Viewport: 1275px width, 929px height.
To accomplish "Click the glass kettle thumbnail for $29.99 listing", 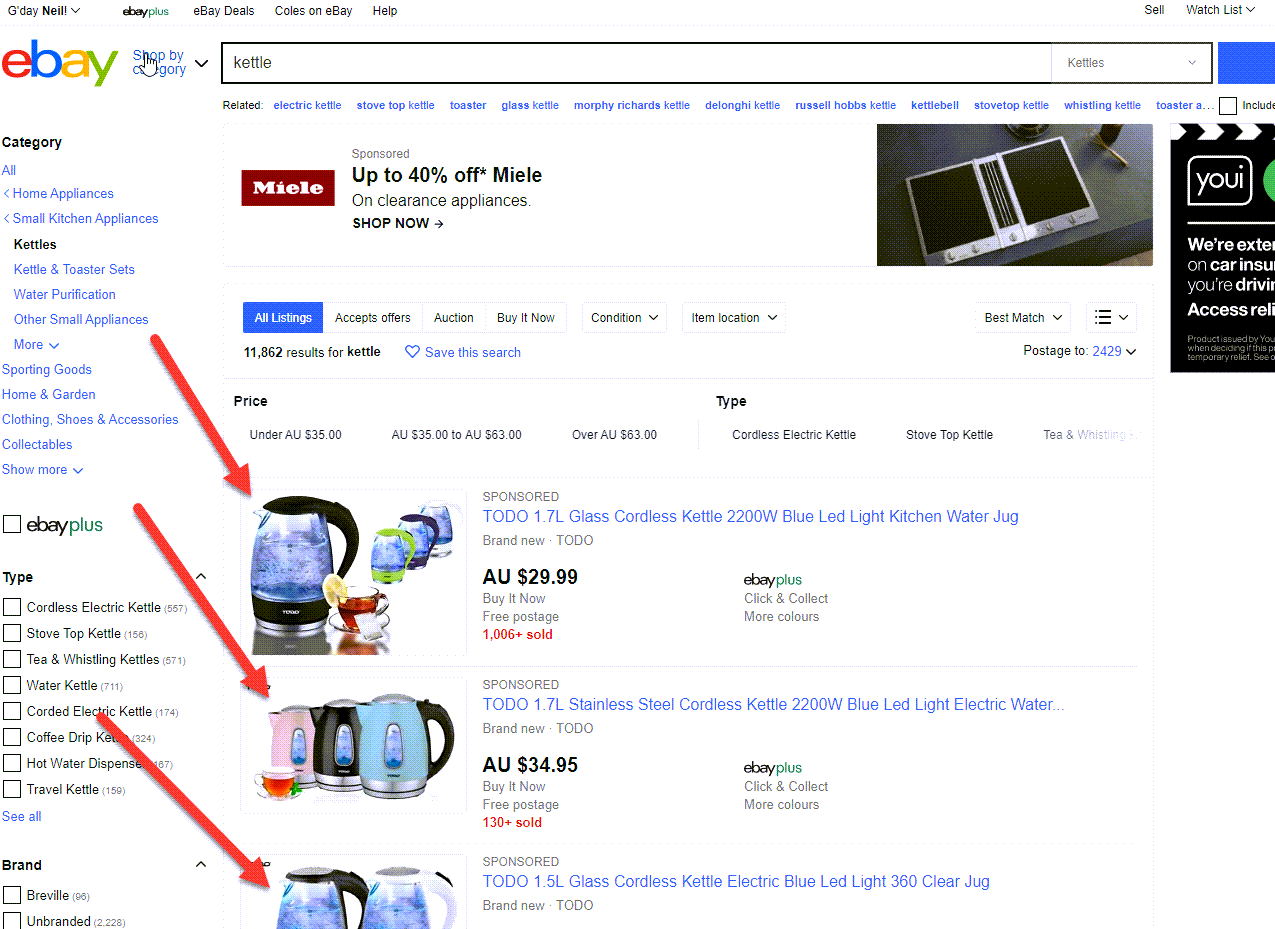I will coord(353,572).
